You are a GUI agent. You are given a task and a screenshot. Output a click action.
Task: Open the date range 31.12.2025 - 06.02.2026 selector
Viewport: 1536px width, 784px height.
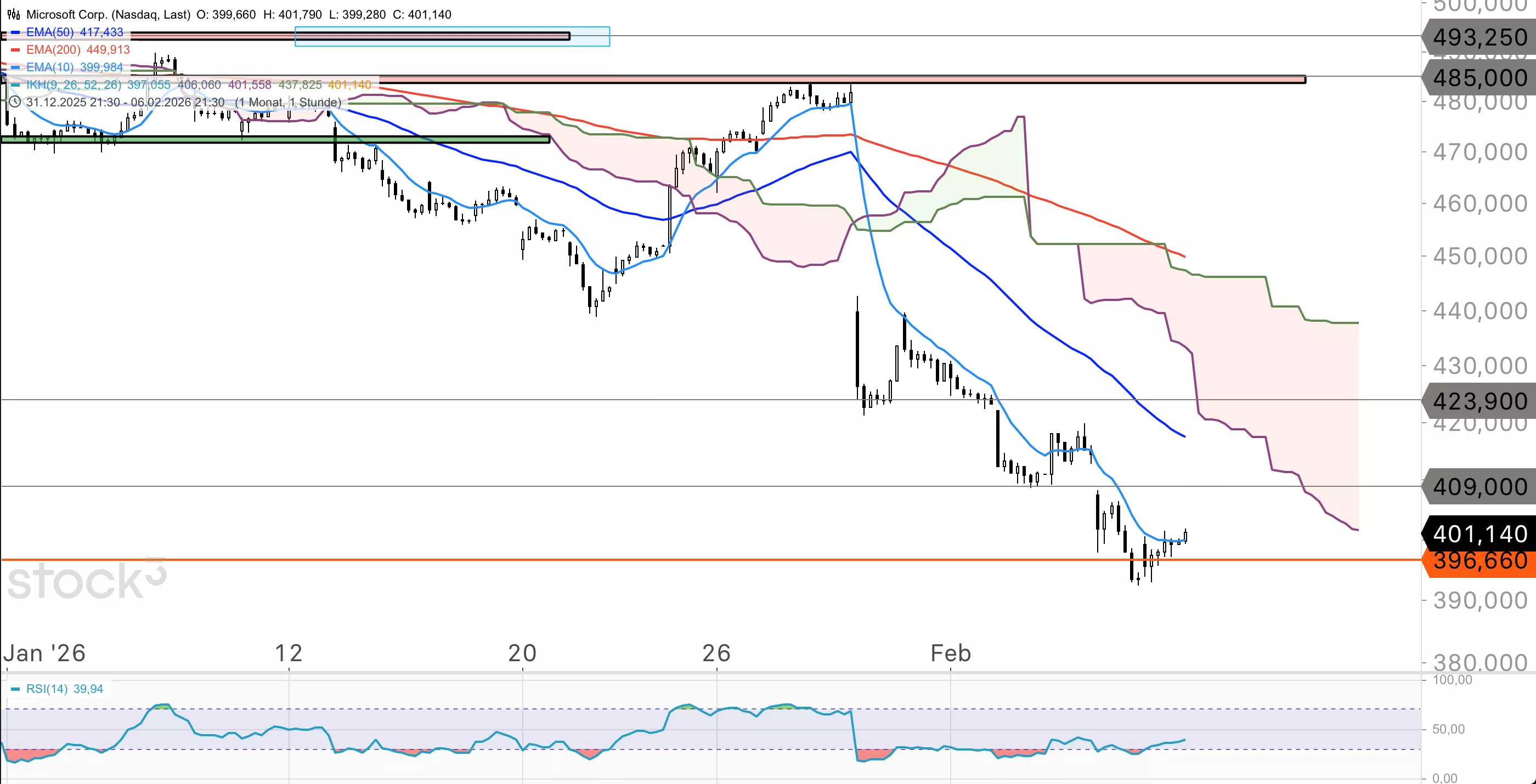[125, 102]
